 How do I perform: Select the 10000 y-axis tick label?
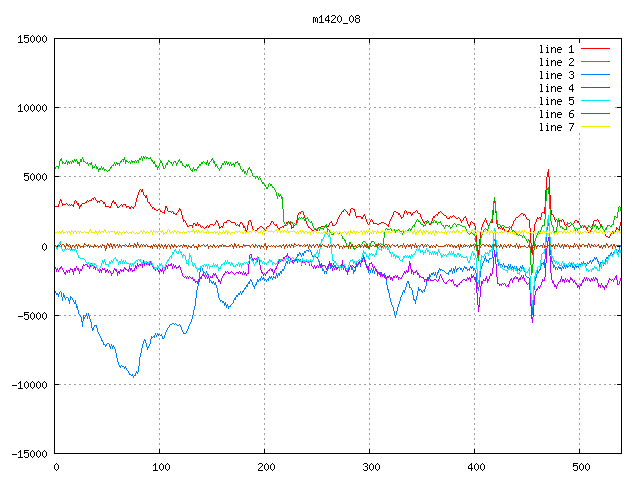coord(31,108)
